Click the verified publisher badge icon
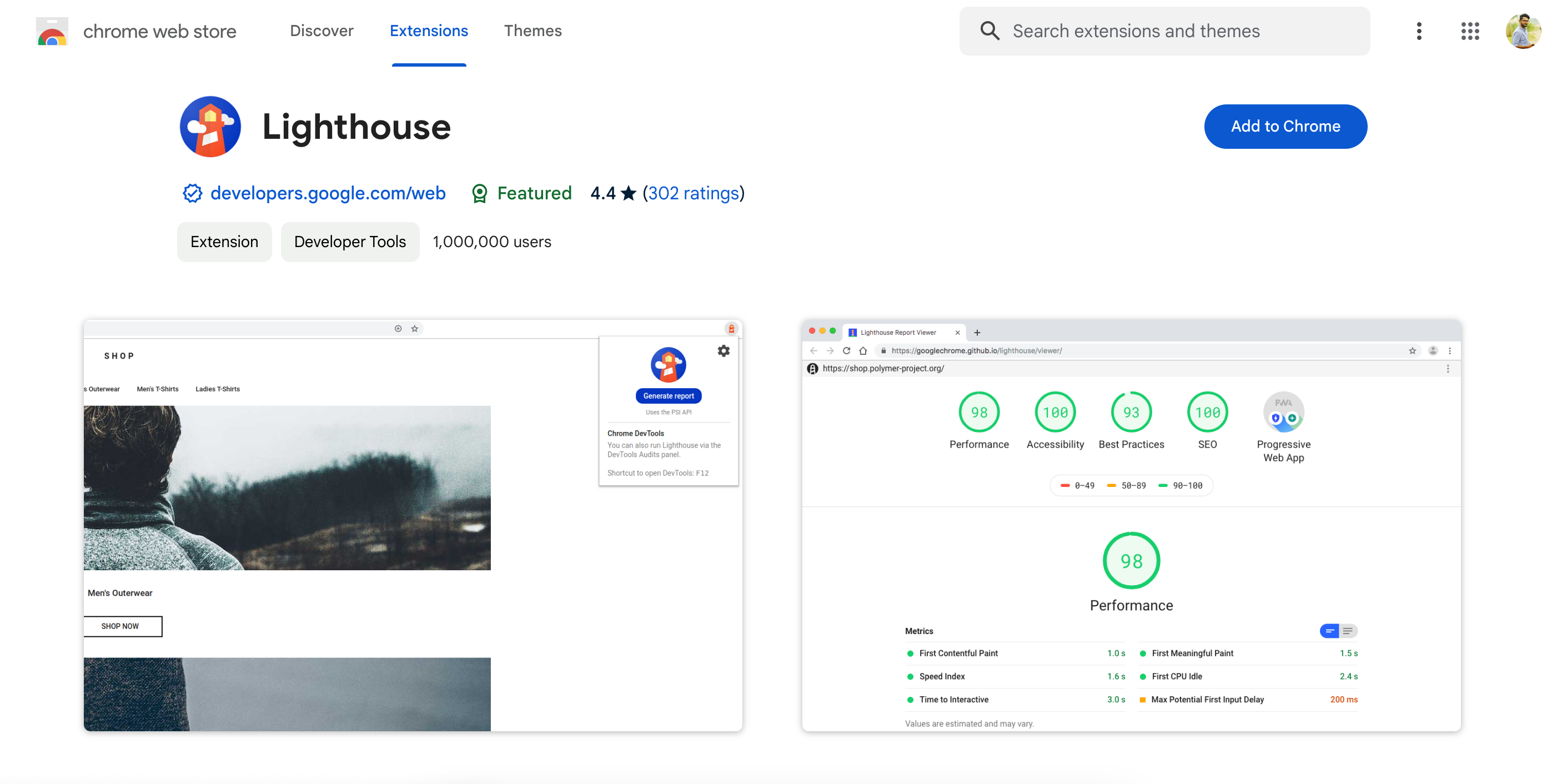This screenshot has width=1557, height=784. tap(192, 193)
